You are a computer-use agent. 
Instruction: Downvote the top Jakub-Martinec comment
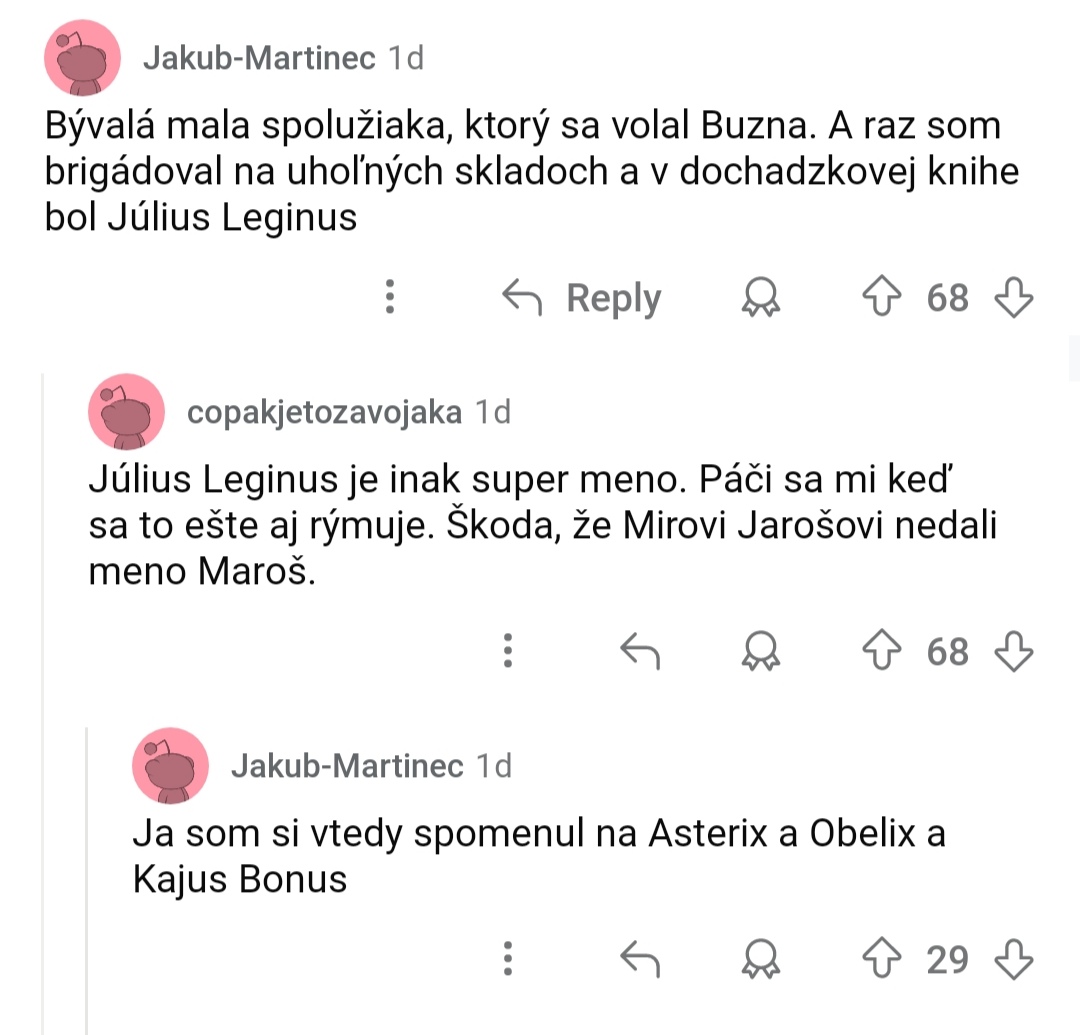coord(1012,297)
